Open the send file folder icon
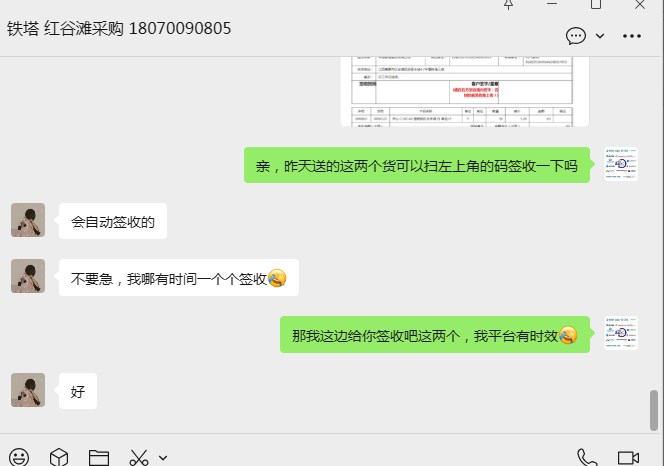 pyautogui.click(x=98, y=457)
